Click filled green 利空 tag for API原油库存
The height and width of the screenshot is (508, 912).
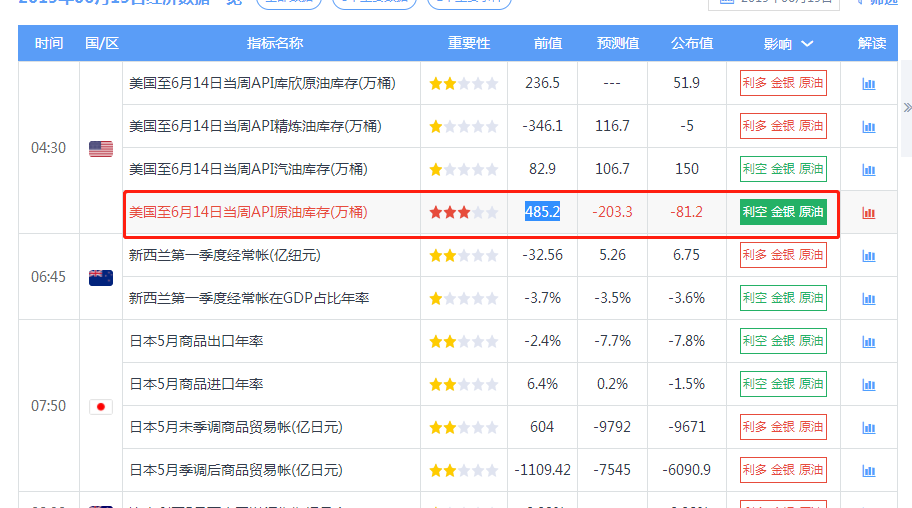click(783, 212)
